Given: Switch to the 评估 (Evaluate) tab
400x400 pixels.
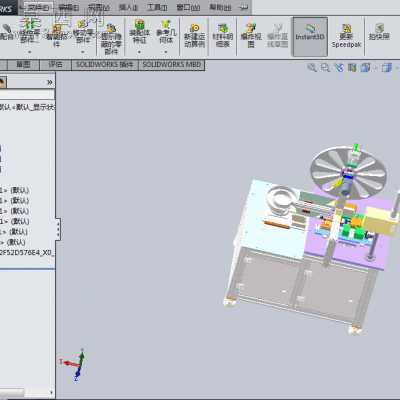Looking at the screenshot, I should pos(55,65).
